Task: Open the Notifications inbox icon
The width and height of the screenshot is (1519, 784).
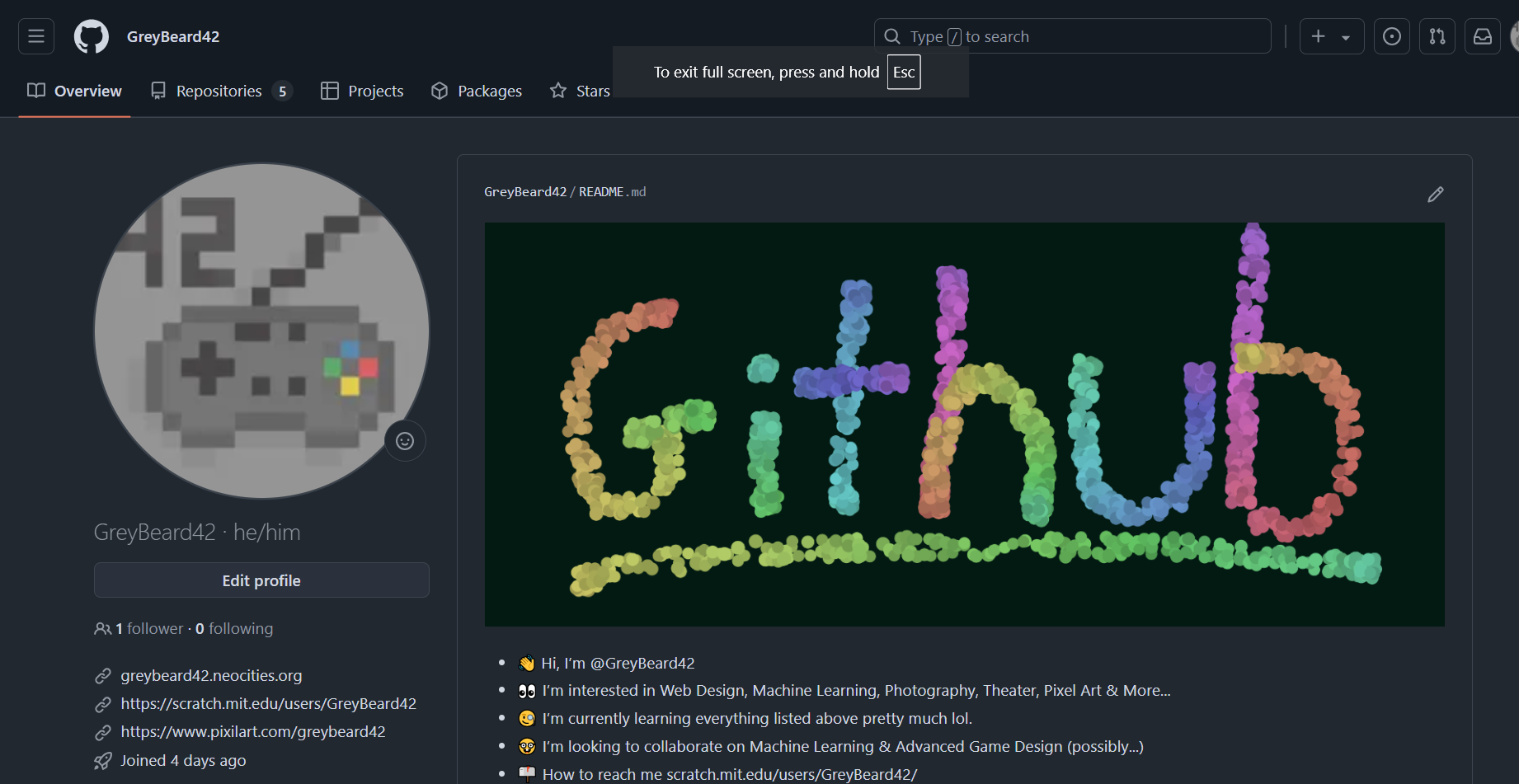Action: point(1483,36)
